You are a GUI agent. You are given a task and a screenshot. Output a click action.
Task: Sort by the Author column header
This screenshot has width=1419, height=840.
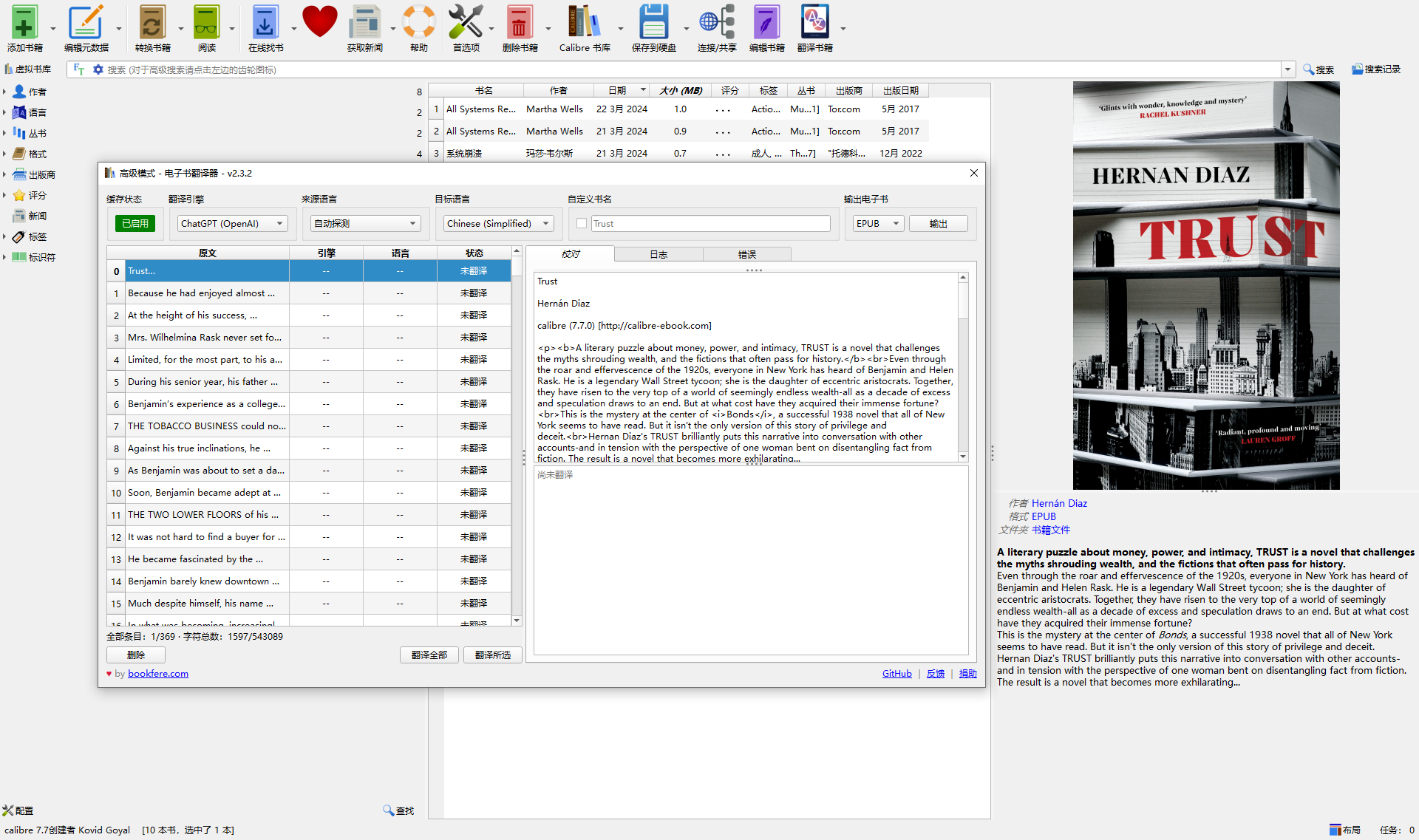point(559,90)
